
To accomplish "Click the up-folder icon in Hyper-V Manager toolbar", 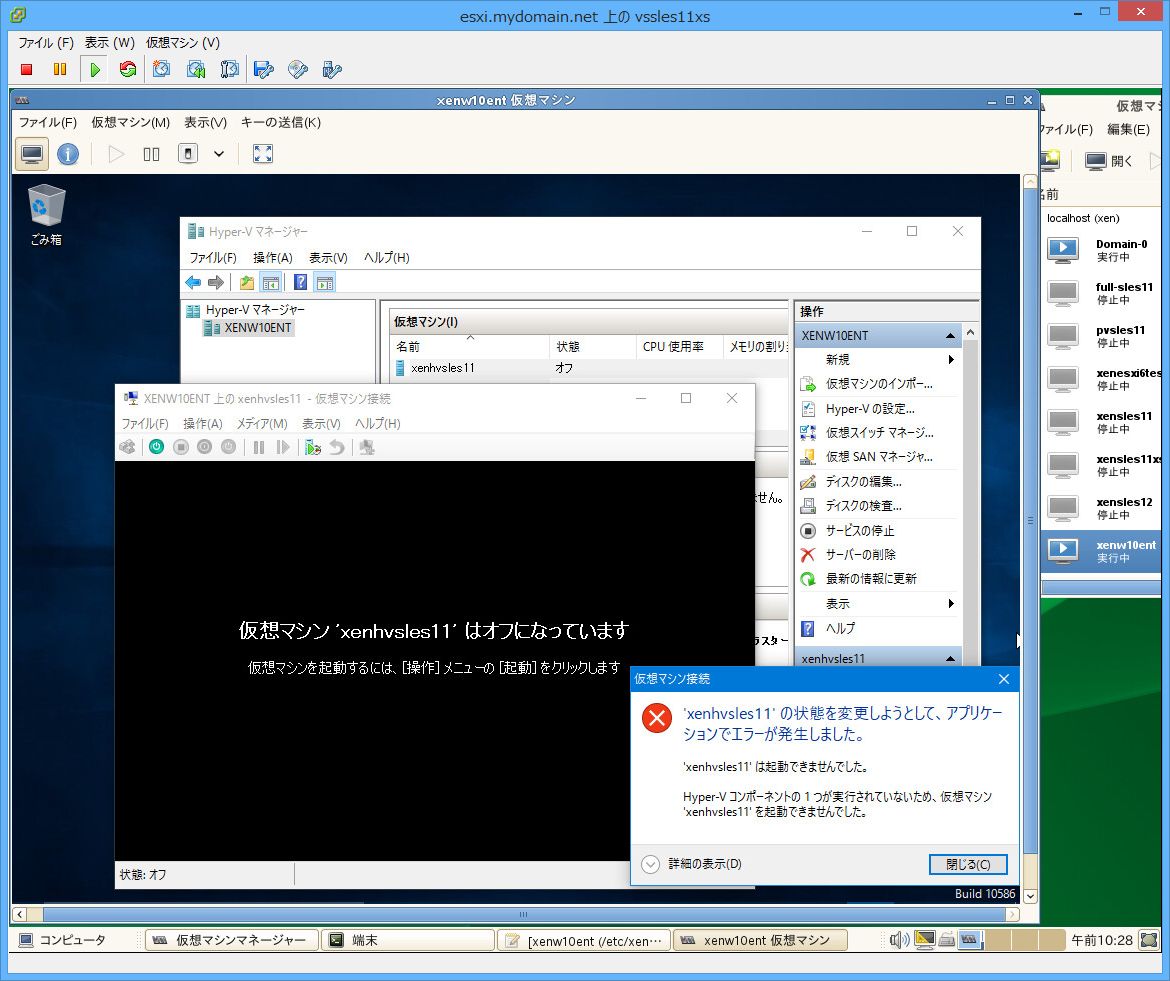I will [x=247, y=283].
